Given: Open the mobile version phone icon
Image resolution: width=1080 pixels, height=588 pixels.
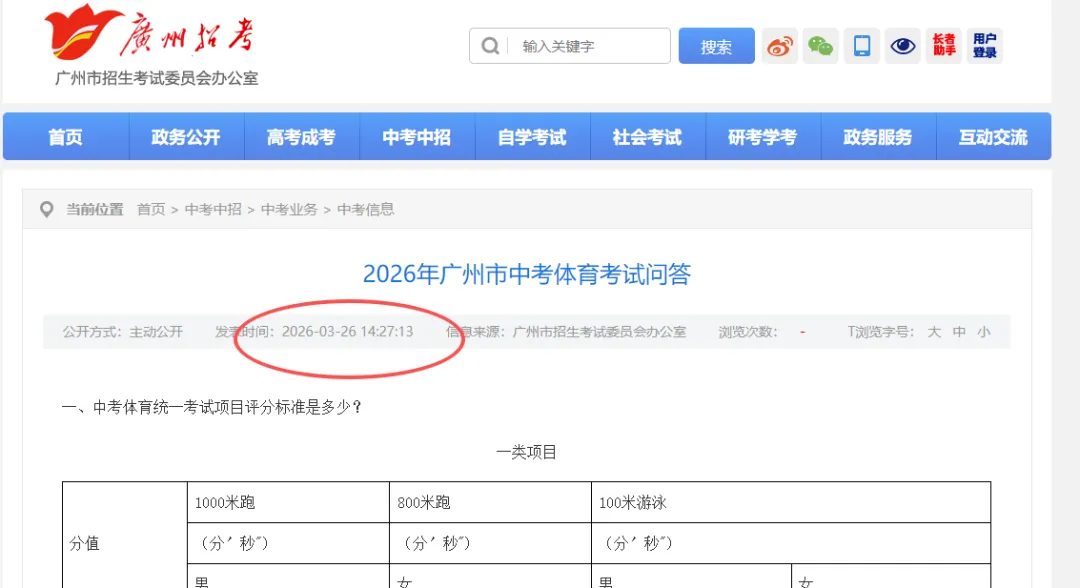Looking at the screenshot, I should tap(862, 45).
